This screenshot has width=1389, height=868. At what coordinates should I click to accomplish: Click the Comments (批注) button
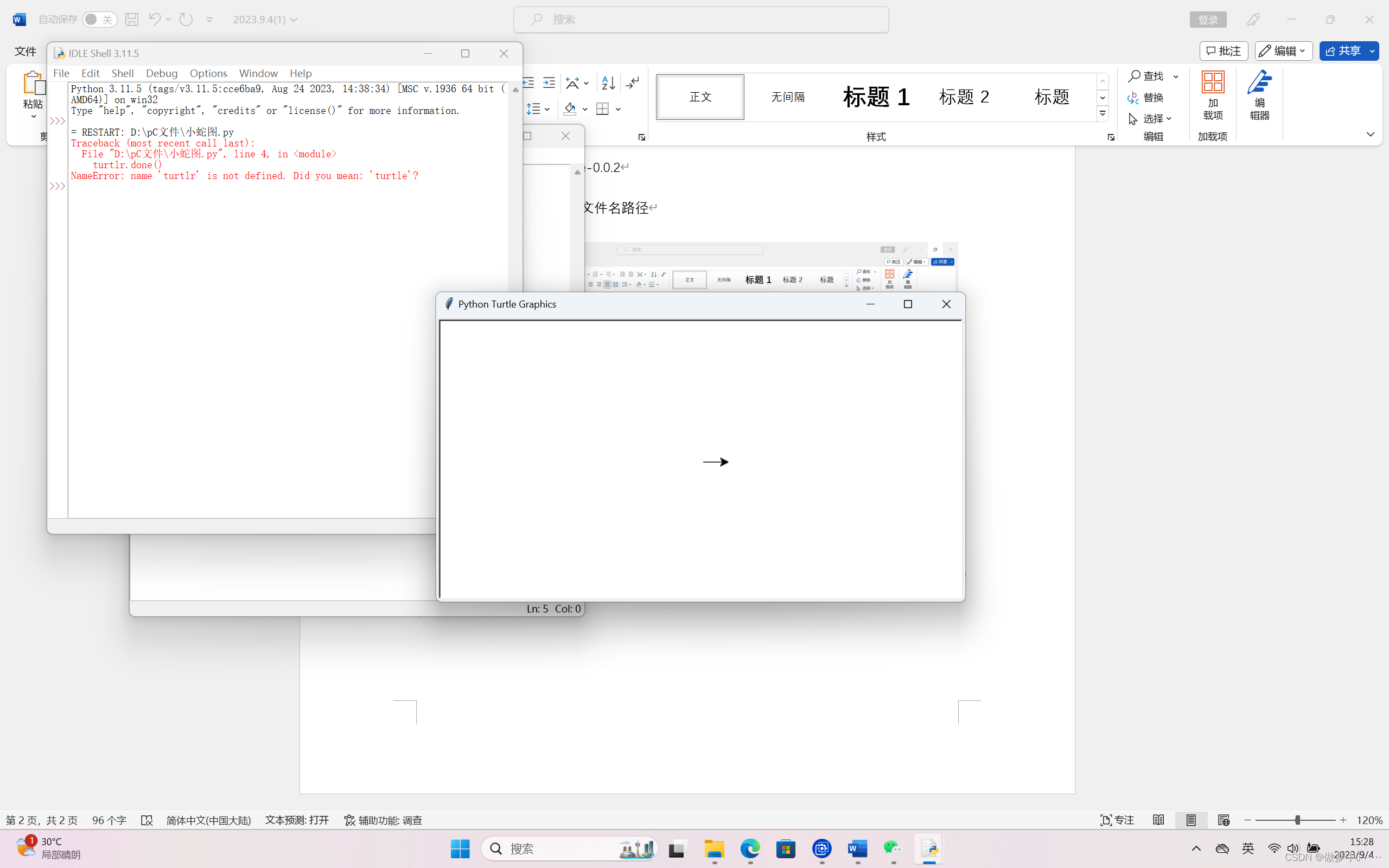pos(1223,51)
